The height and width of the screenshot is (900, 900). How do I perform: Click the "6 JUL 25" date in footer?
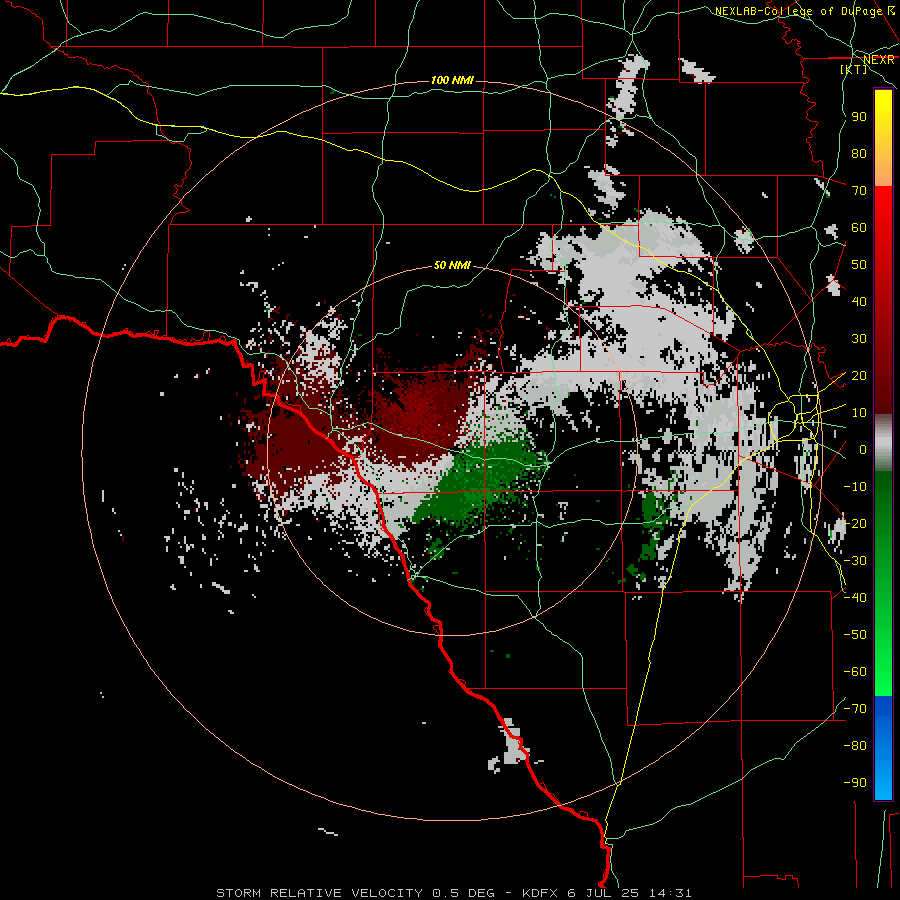[x=604, y=893]
